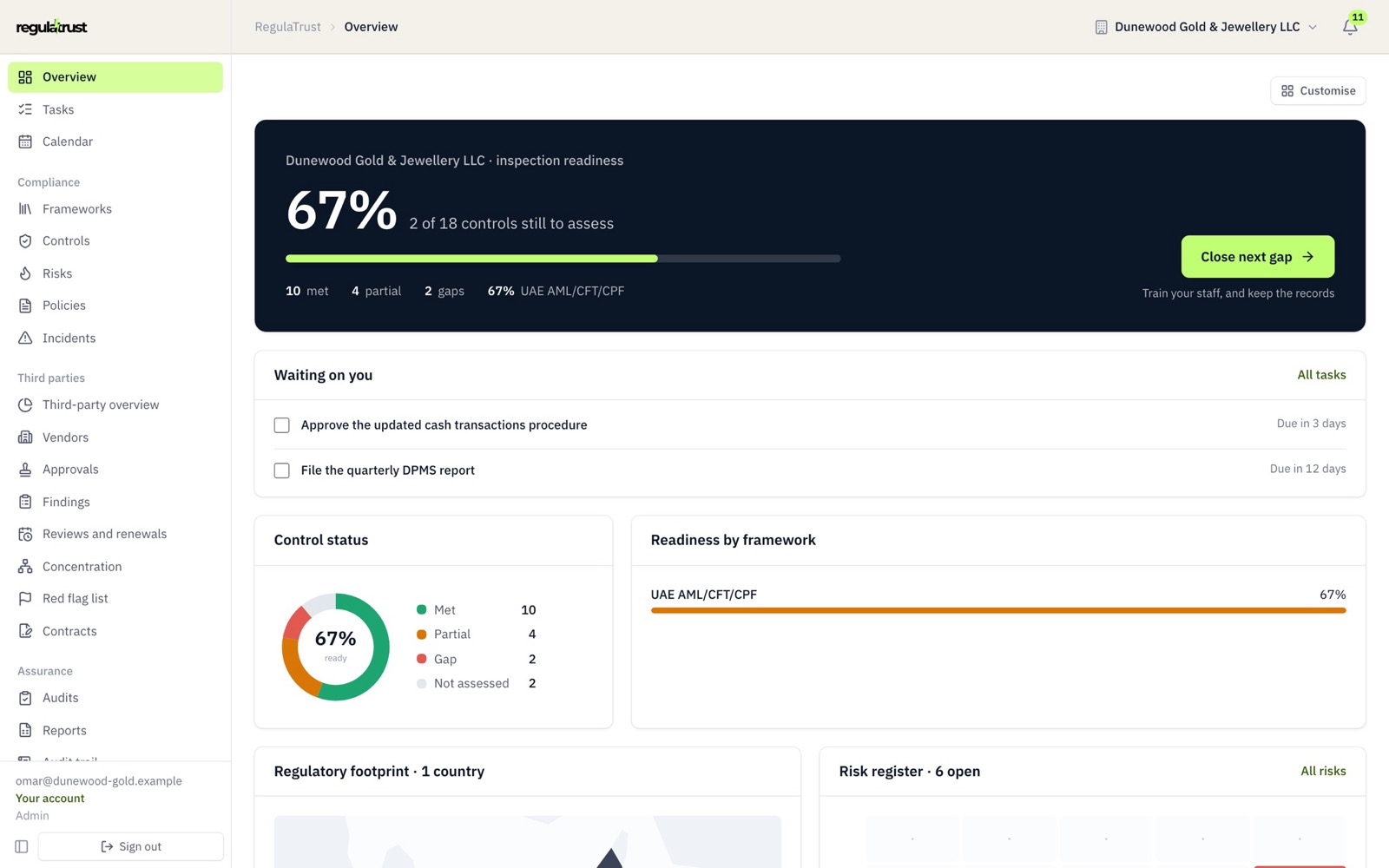Click the 'Due in 3 days' text
Viewport: 1389px width, 868px height.
click(x=1311, y=424)
